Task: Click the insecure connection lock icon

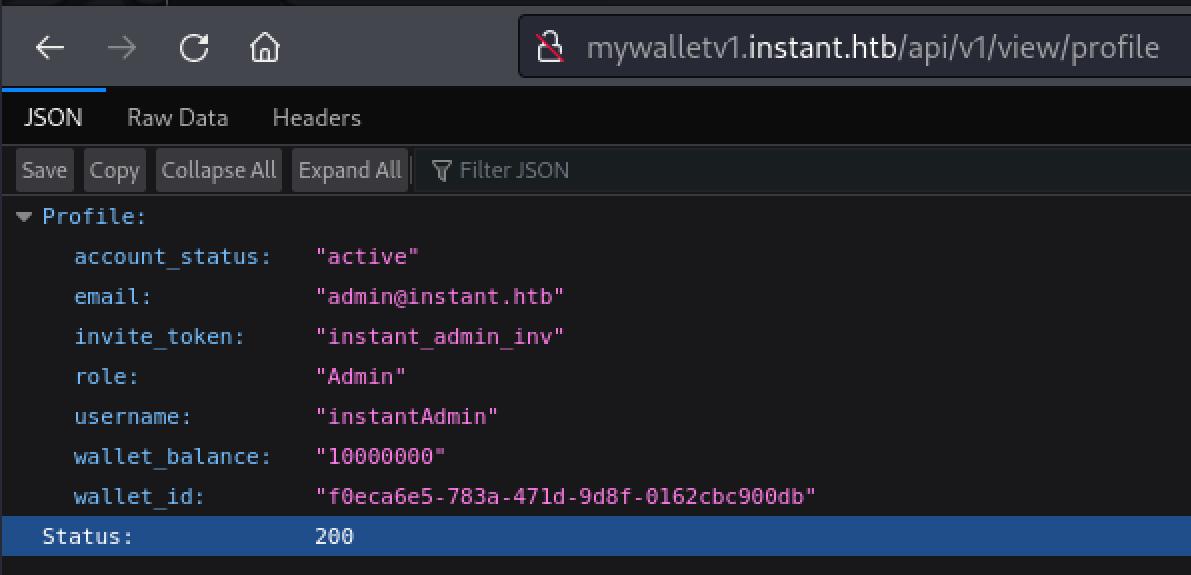Action: coord(549,48)
